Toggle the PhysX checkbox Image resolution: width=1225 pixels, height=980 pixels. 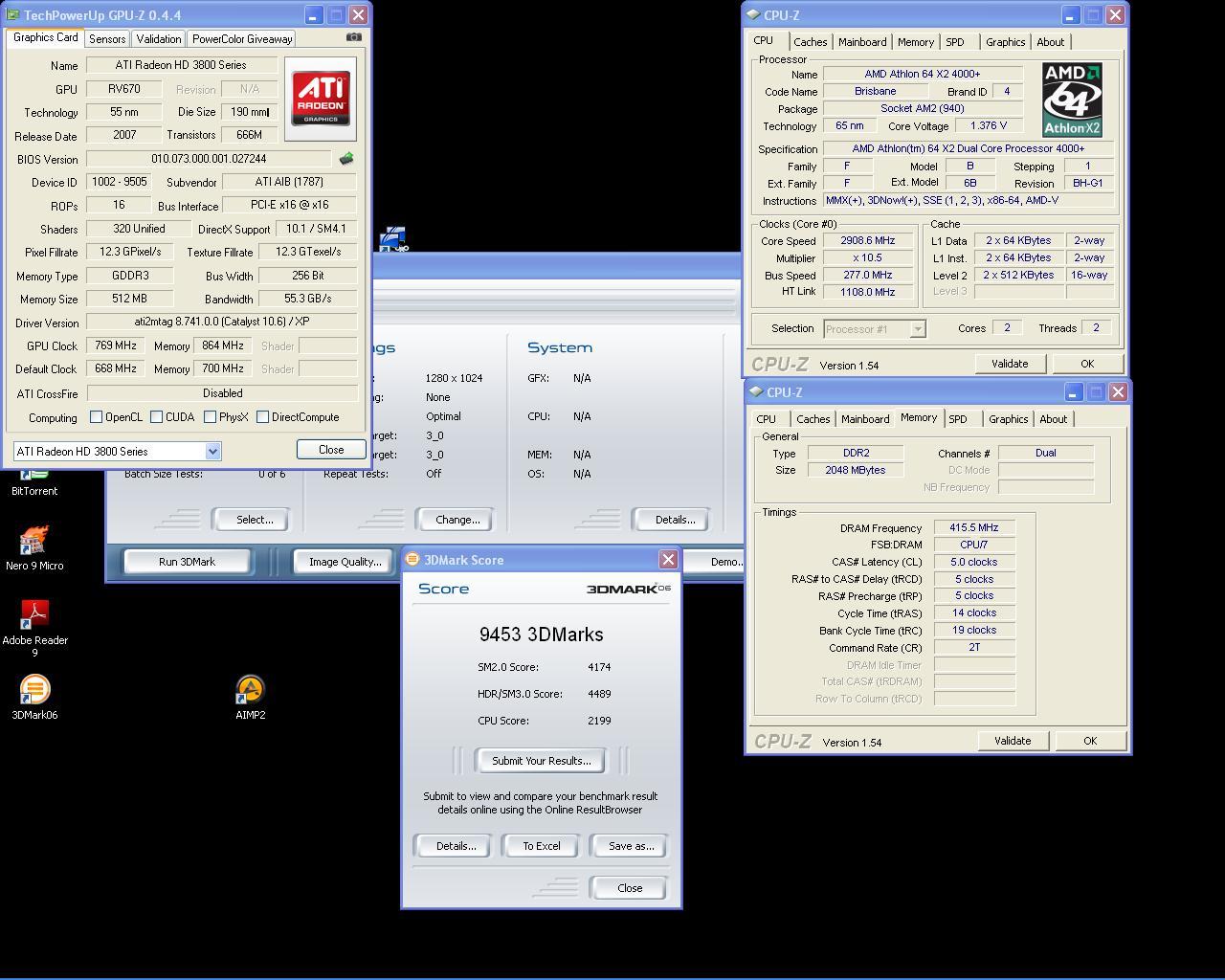tap(210, 416)
